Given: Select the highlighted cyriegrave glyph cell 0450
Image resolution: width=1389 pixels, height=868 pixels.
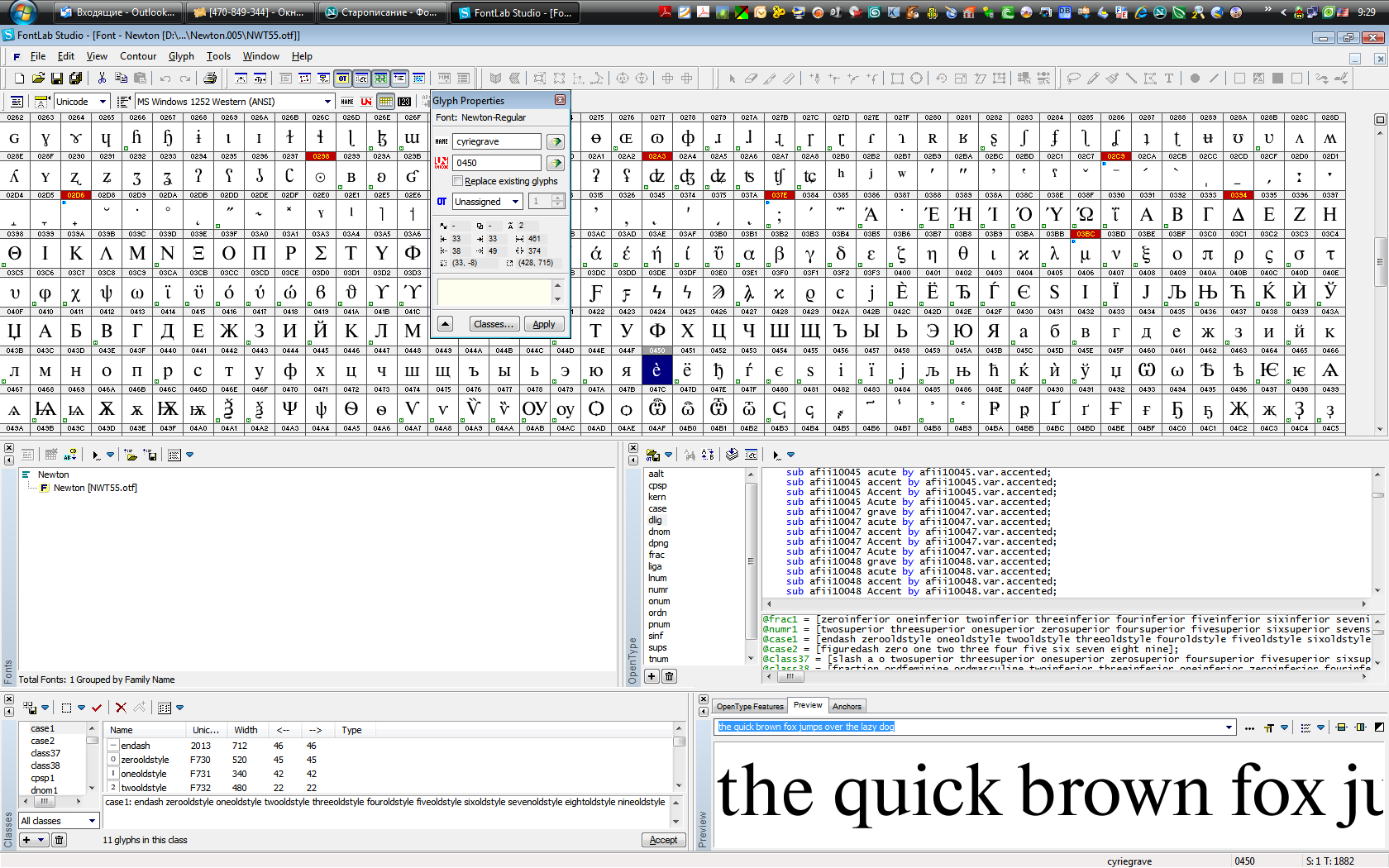Looking at the screenshot, I should click(x=656, y=370).
